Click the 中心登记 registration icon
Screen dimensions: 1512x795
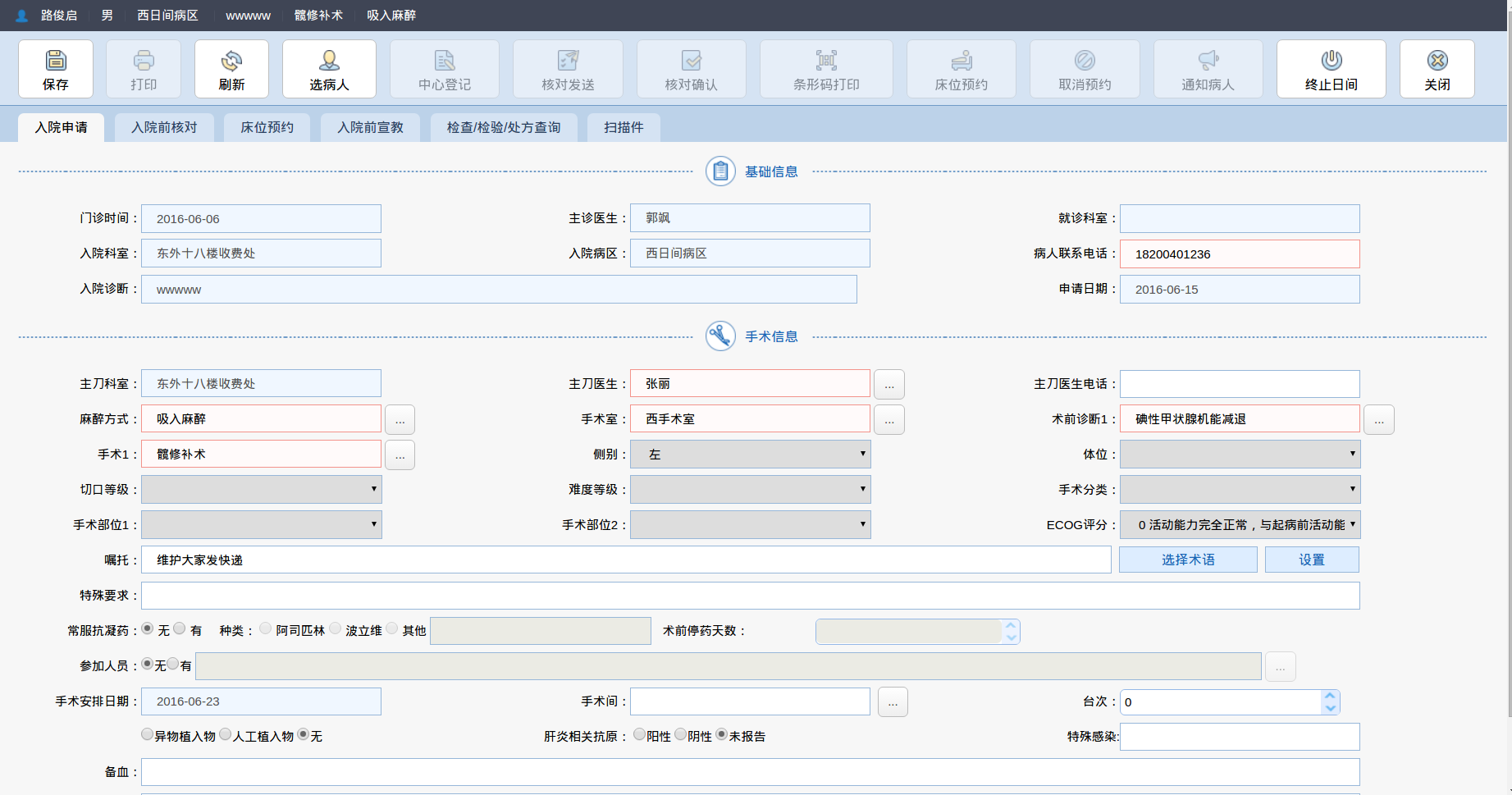coord(445,60)
